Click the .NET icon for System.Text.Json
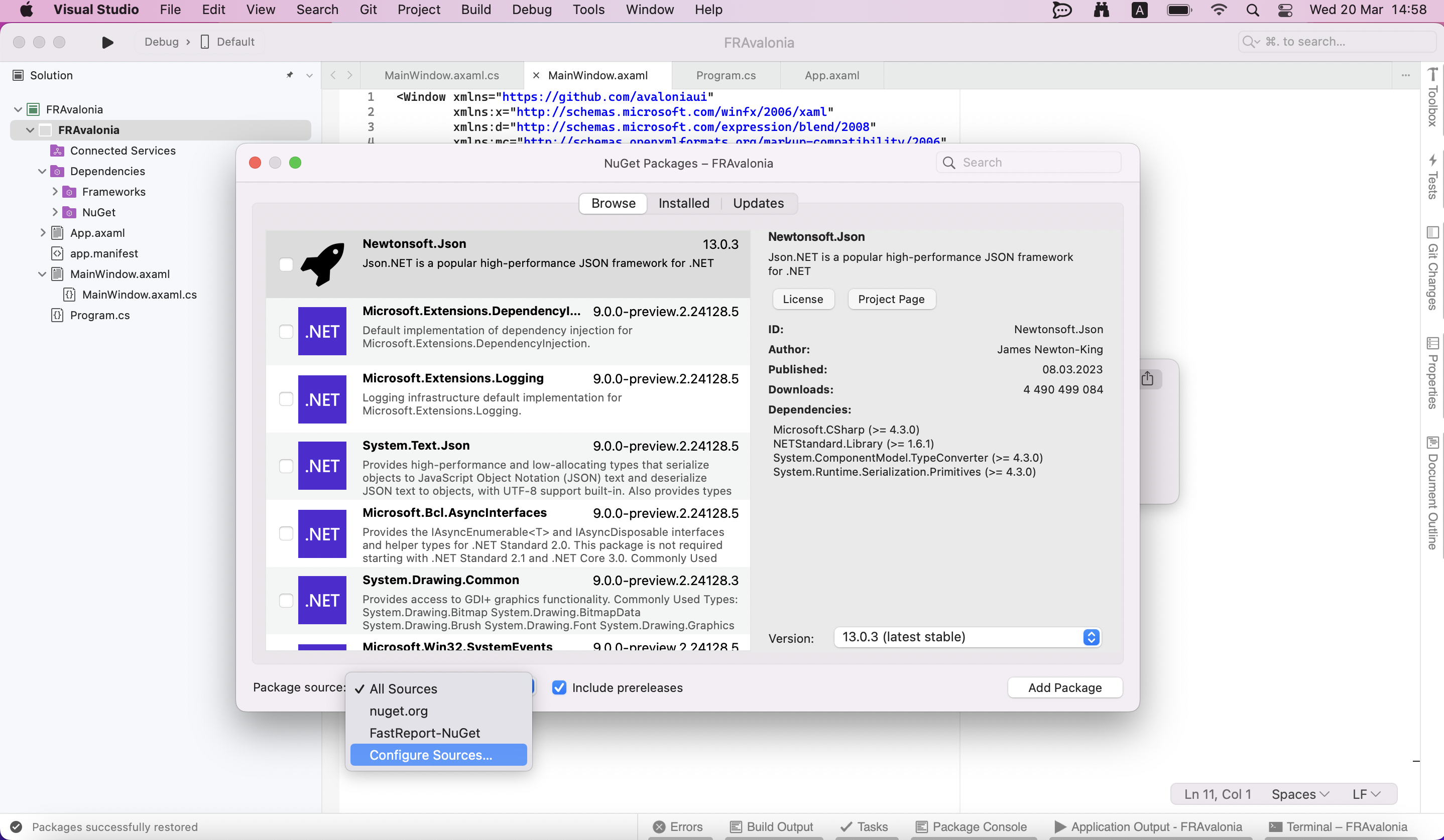1444x840 pixels. (x=322, y=466)
